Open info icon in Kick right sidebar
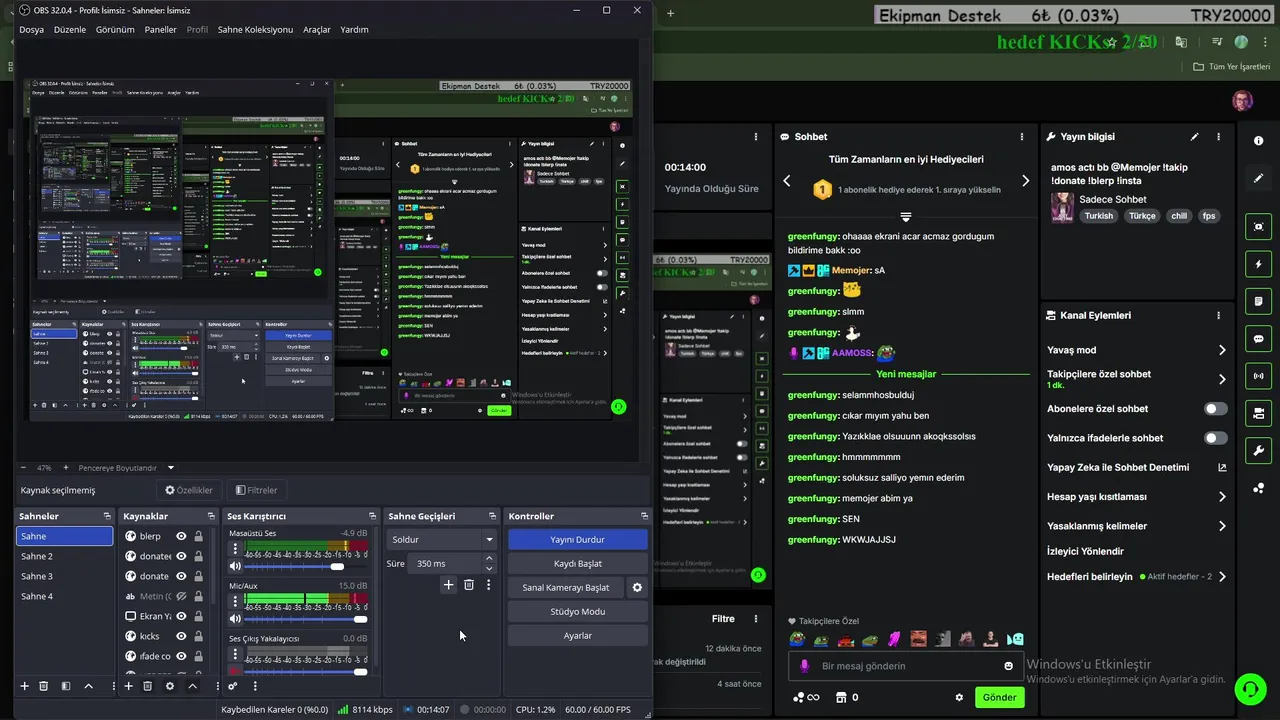This screenshot has width=1280, height=720. (1258, 141)
